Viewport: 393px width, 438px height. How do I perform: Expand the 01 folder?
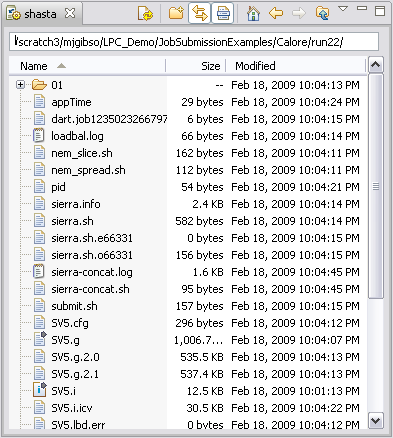click(x=21, y=85)
